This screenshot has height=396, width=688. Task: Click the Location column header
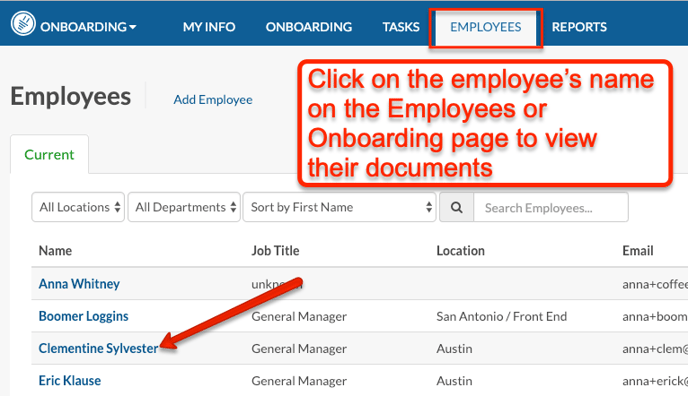tap(460, 251)
